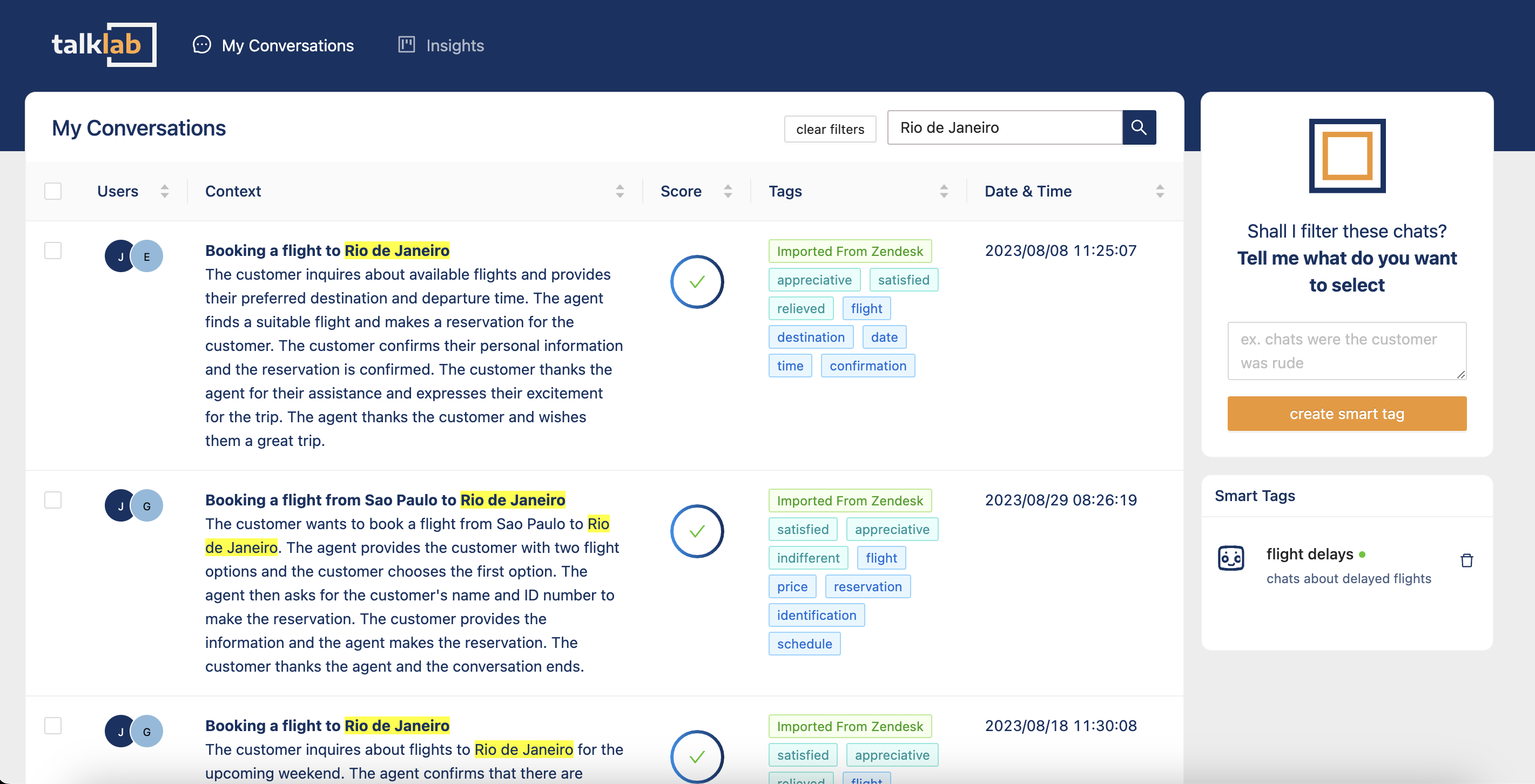This screenshot has height=784, width=1535.
Task: Click the My Conversations page heading
Action: (138, 129)
